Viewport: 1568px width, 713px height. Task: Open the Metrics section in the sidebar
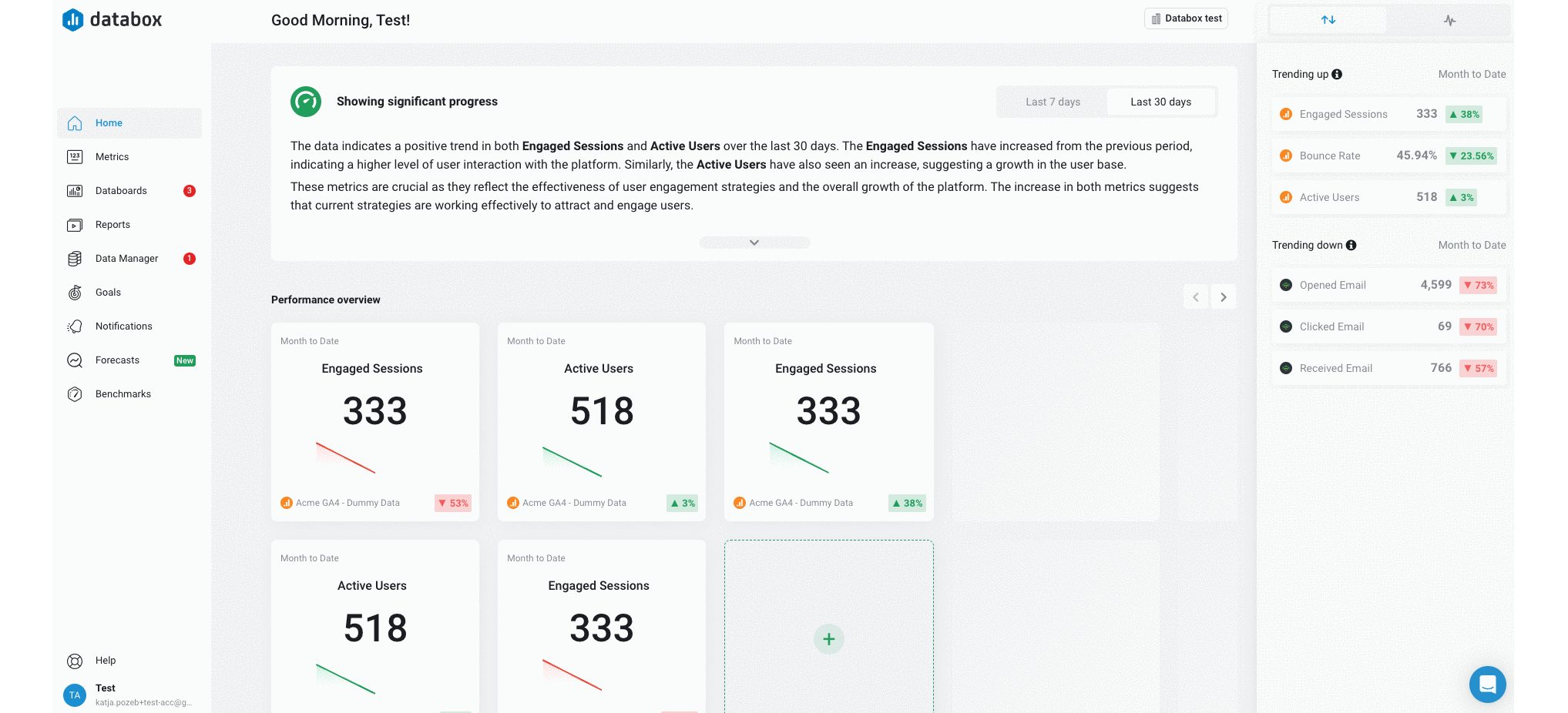pyautogui.click(x=111, y=156)
